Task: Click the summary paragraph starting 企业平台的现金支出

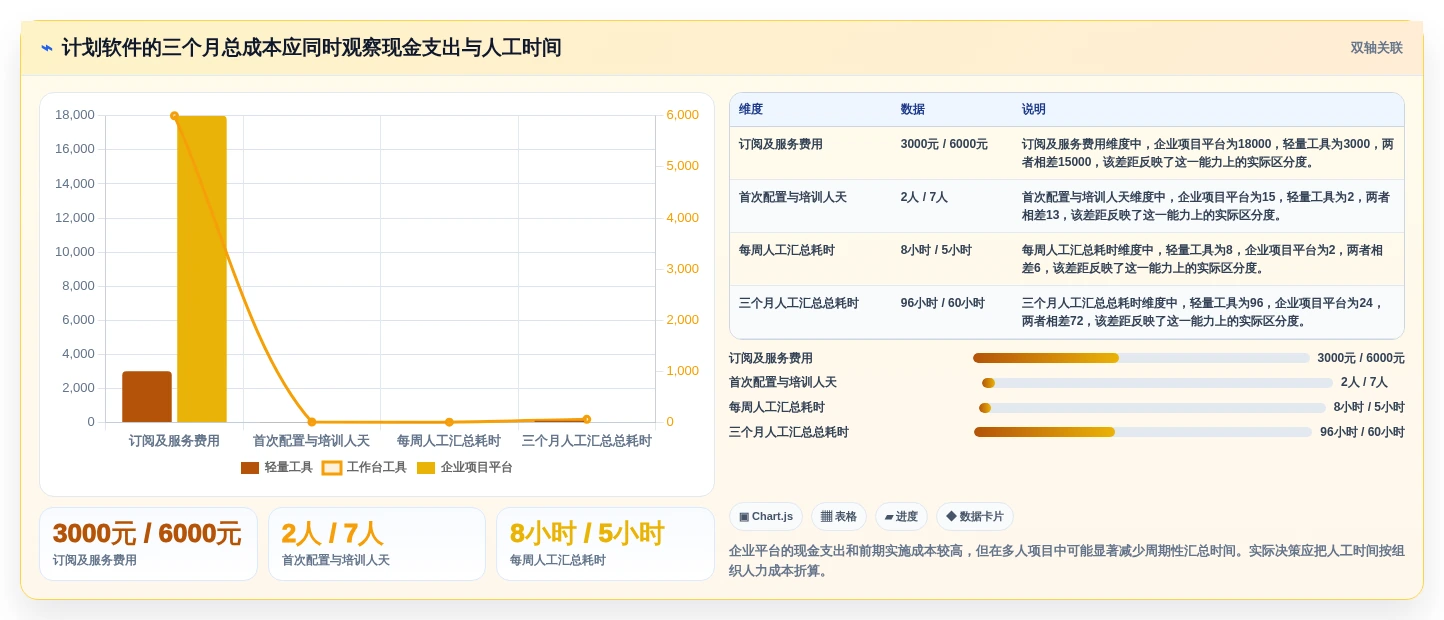Action: 1066,561
